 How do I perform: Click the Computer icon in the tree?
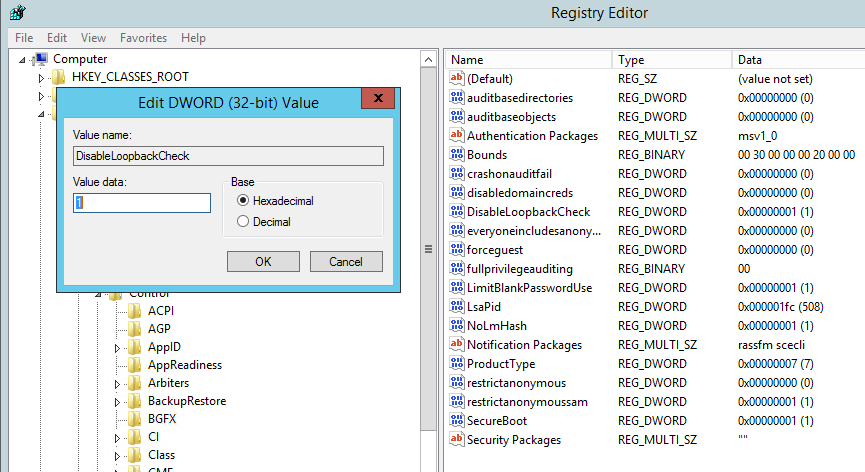pyautogui.click(x=40, y=58)
